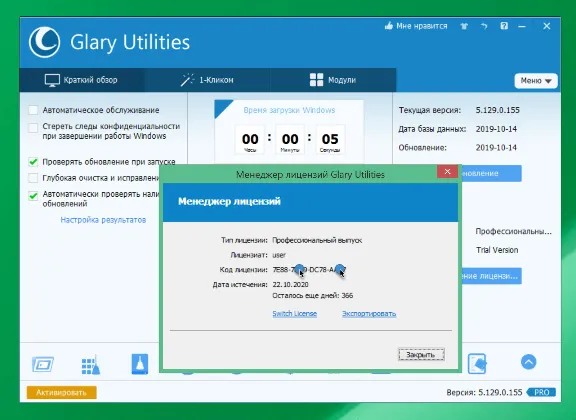Close license manager with red X
This screenshot has height=420, width=576.
point(447,172)
